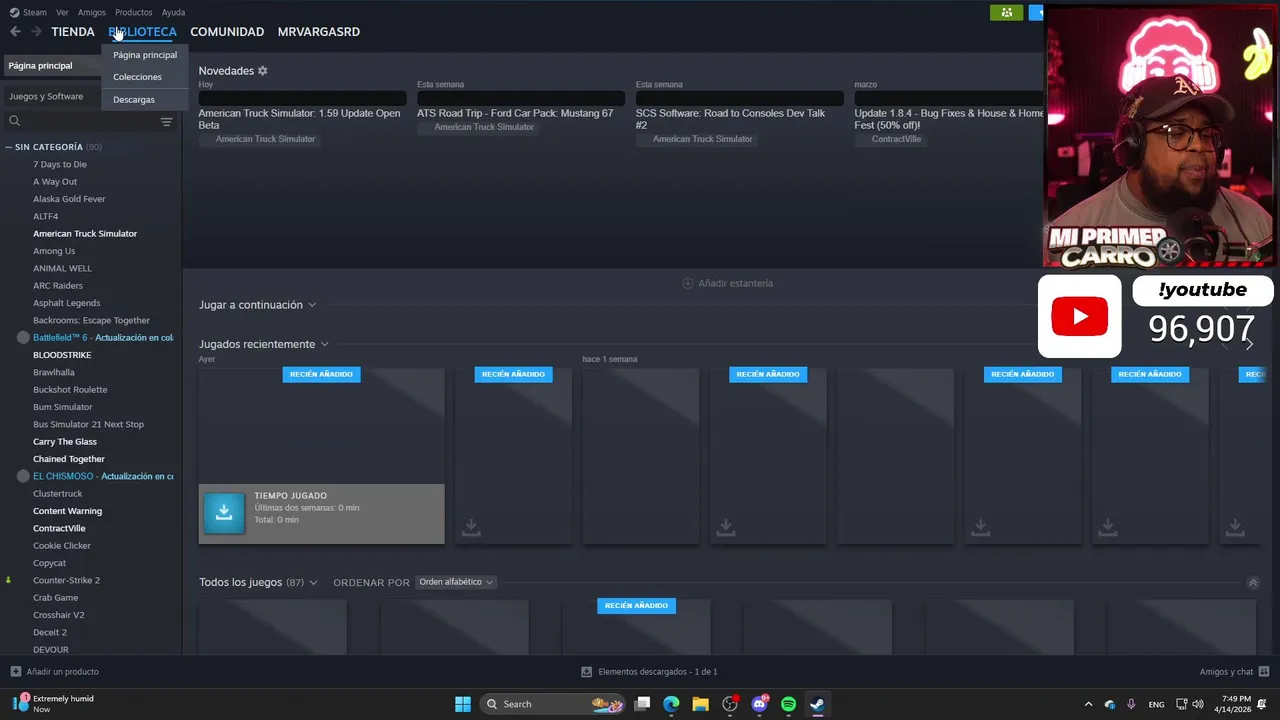Click the Elementos descargados download icon
1280x720 pixels.
pyautogui.click(x=586, y=672)
